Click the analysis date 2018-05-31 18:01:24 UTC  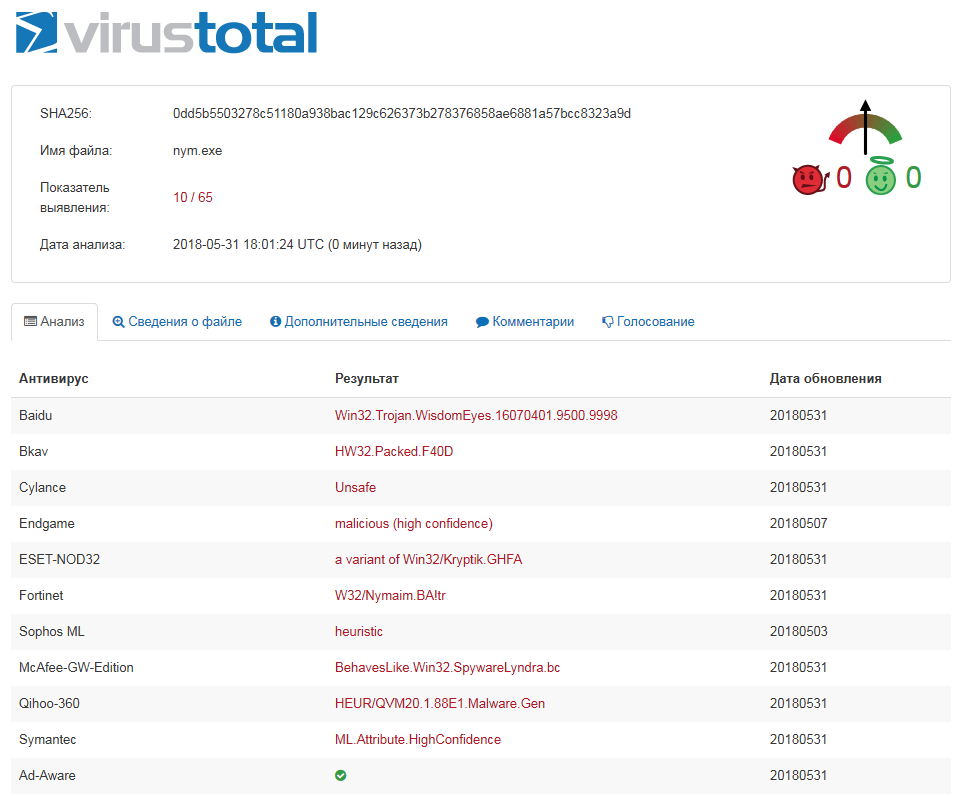point(248,245)
